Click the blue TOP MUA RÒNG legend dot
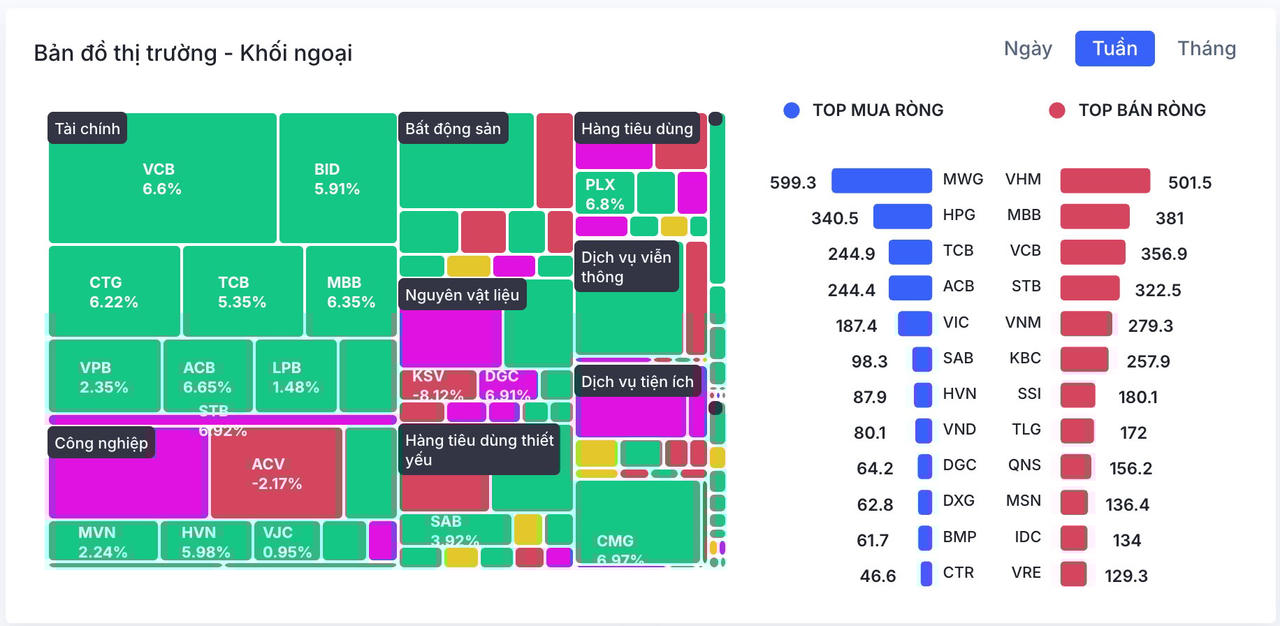Image resolution: width=1280 pixels, height=626 pixels. point(792,110)
